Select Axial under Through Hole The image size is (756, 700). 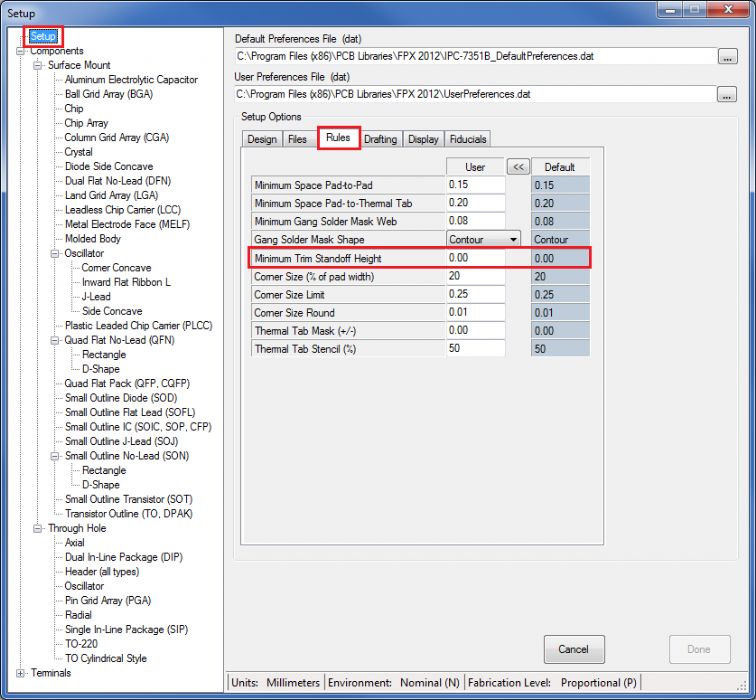pos(75,542)
